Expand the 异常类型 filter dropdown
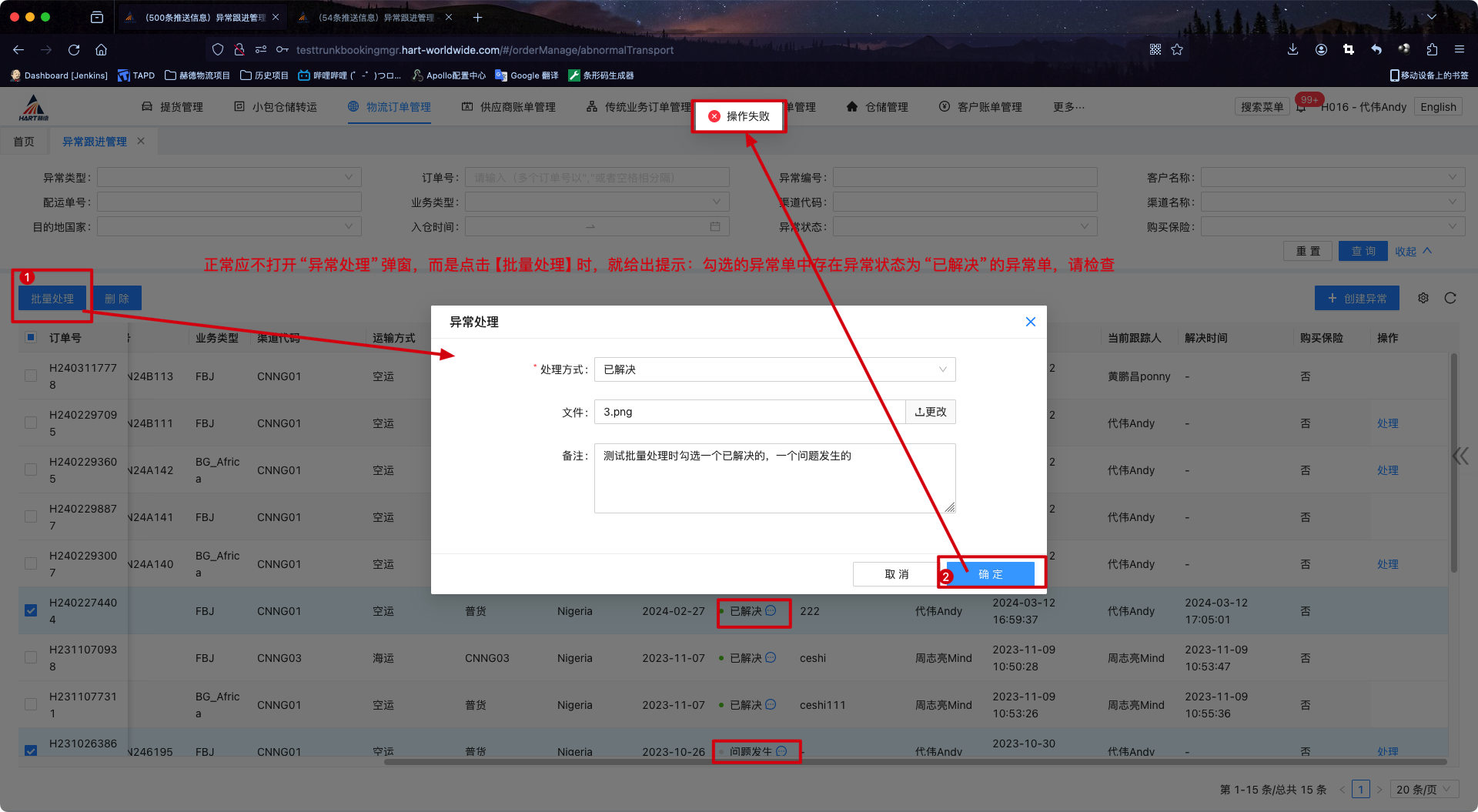1478x812 pixels. [229, 178]
